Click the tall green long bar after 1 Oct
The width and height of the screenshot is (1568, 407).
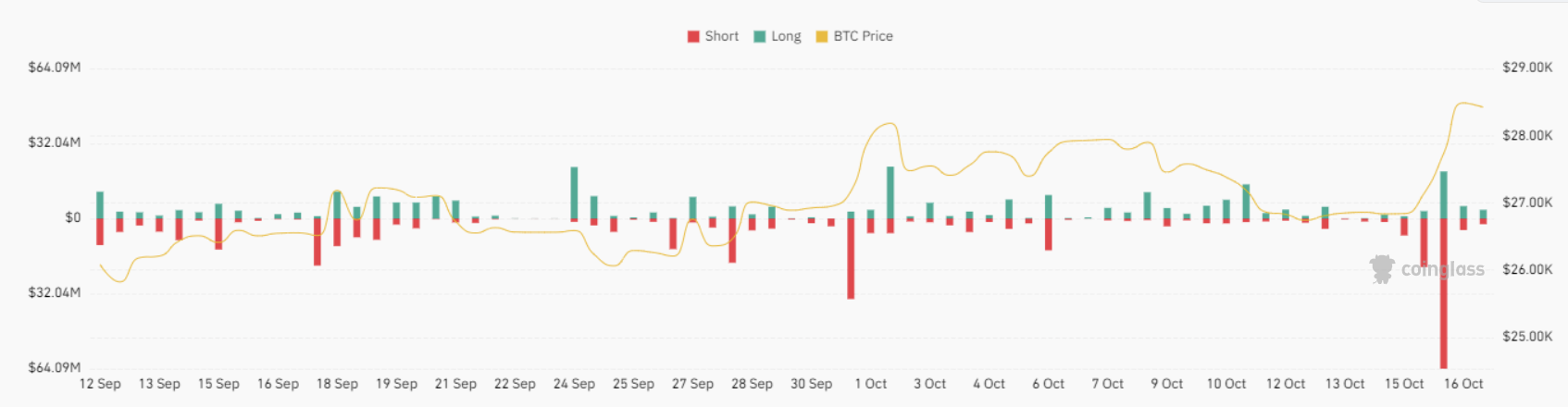[x=890, y=192]
